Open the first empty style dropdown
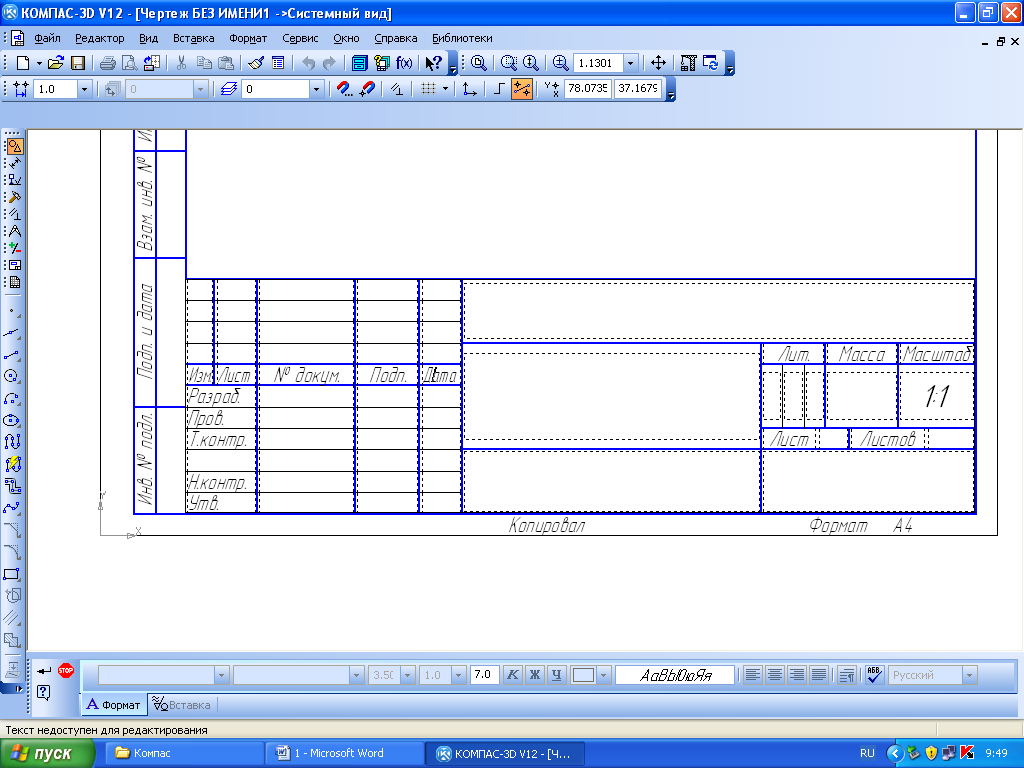This screenshot has height=768, width=1024. click(x=221, y=675)
